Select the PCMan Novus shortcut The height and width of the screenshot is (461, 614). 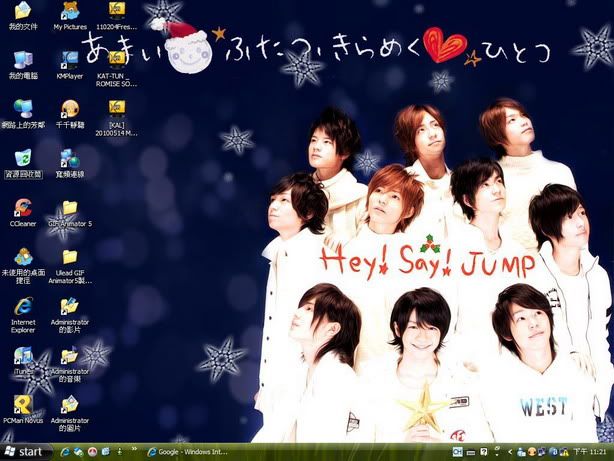click(22, 404)
